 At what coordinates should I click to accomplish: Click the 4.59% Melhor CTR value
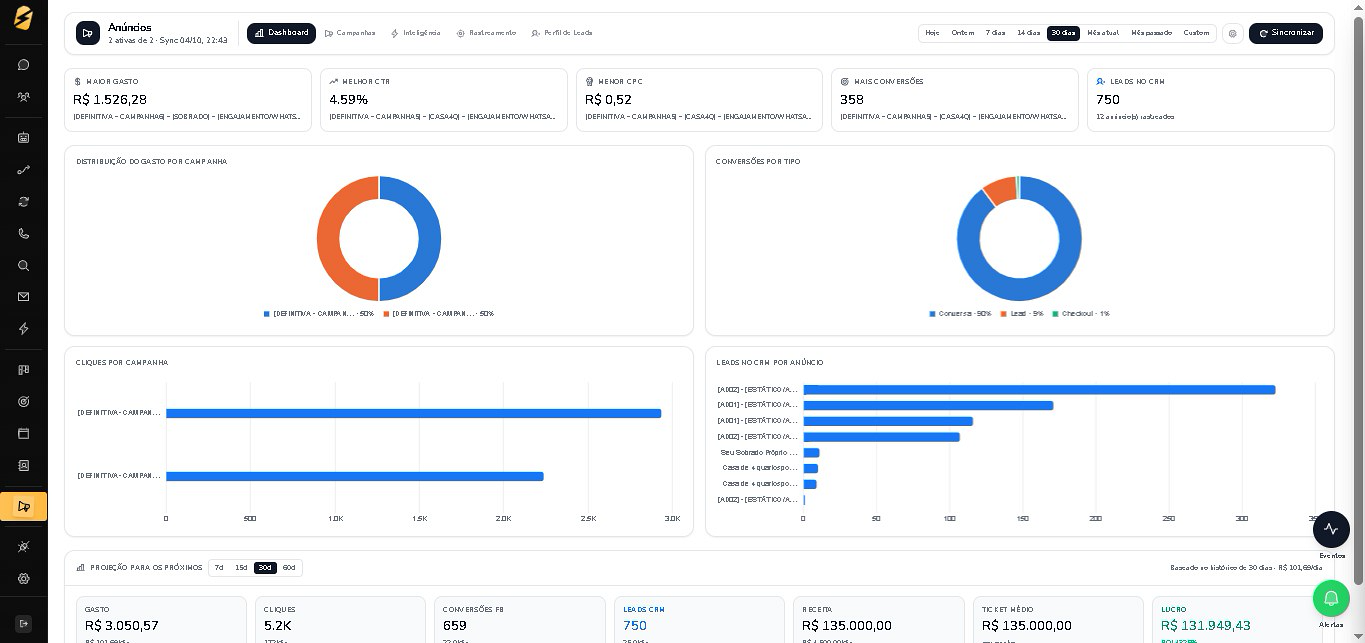[x=349, y=100]
